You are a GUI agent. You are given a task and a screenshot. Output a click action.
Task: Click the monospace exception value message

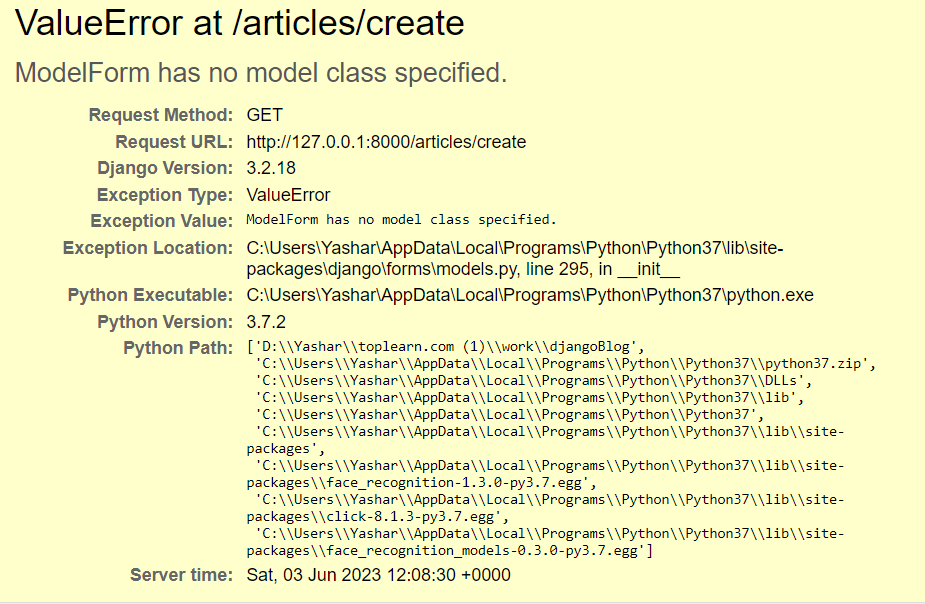tap(401, 220)
